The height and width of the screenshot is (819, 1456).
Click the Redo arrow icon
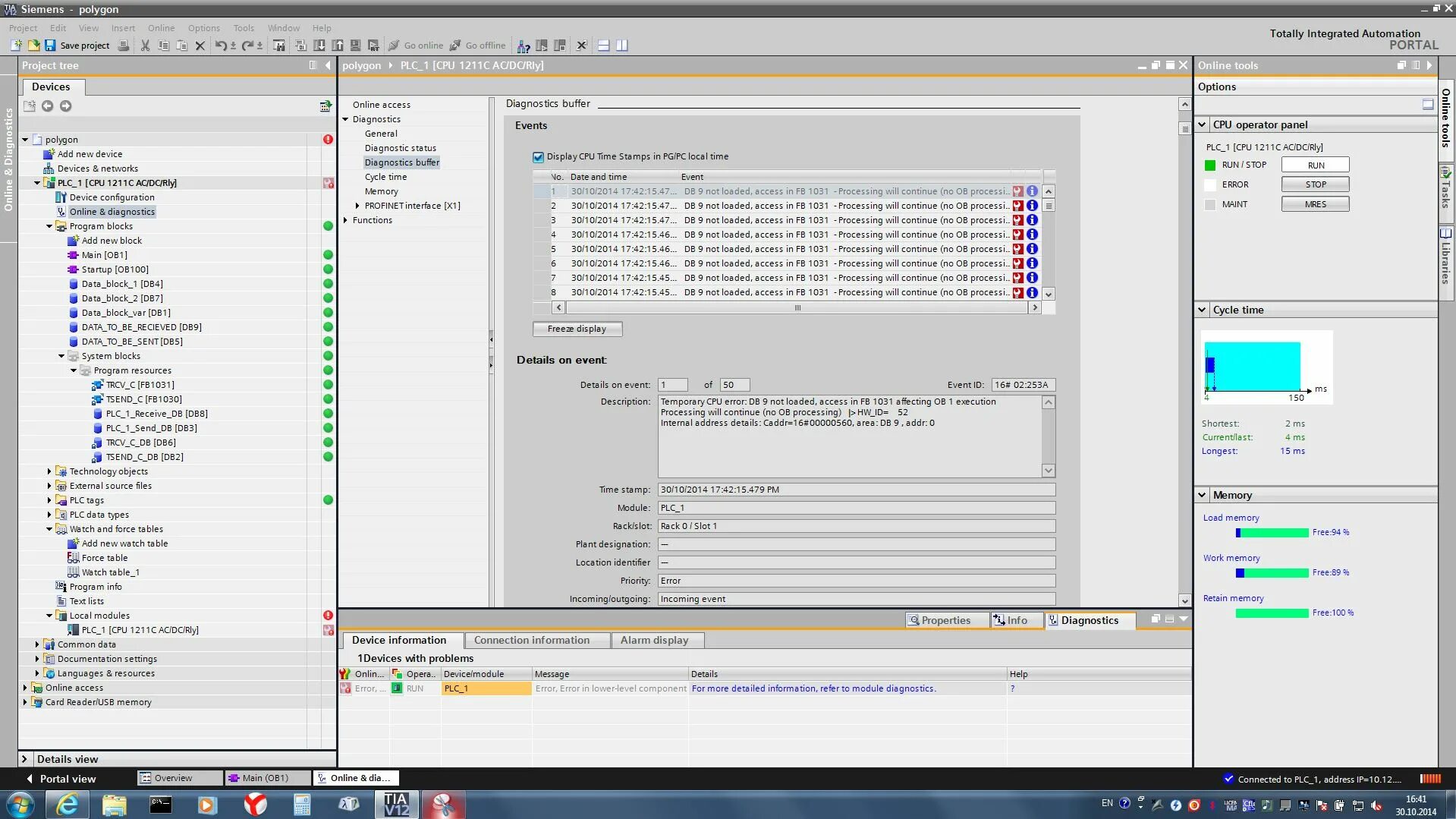(x=247, y=46)
